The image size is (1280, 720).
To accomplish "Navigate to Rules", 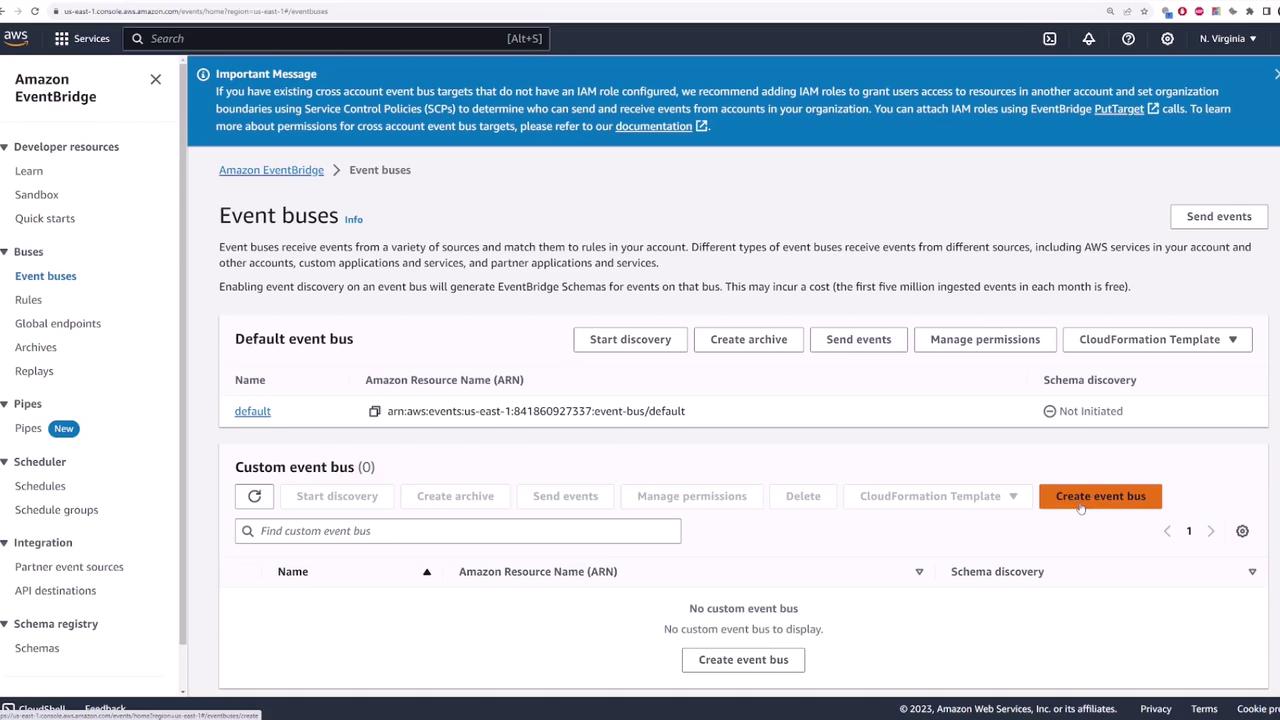I will tap(28, 300).
